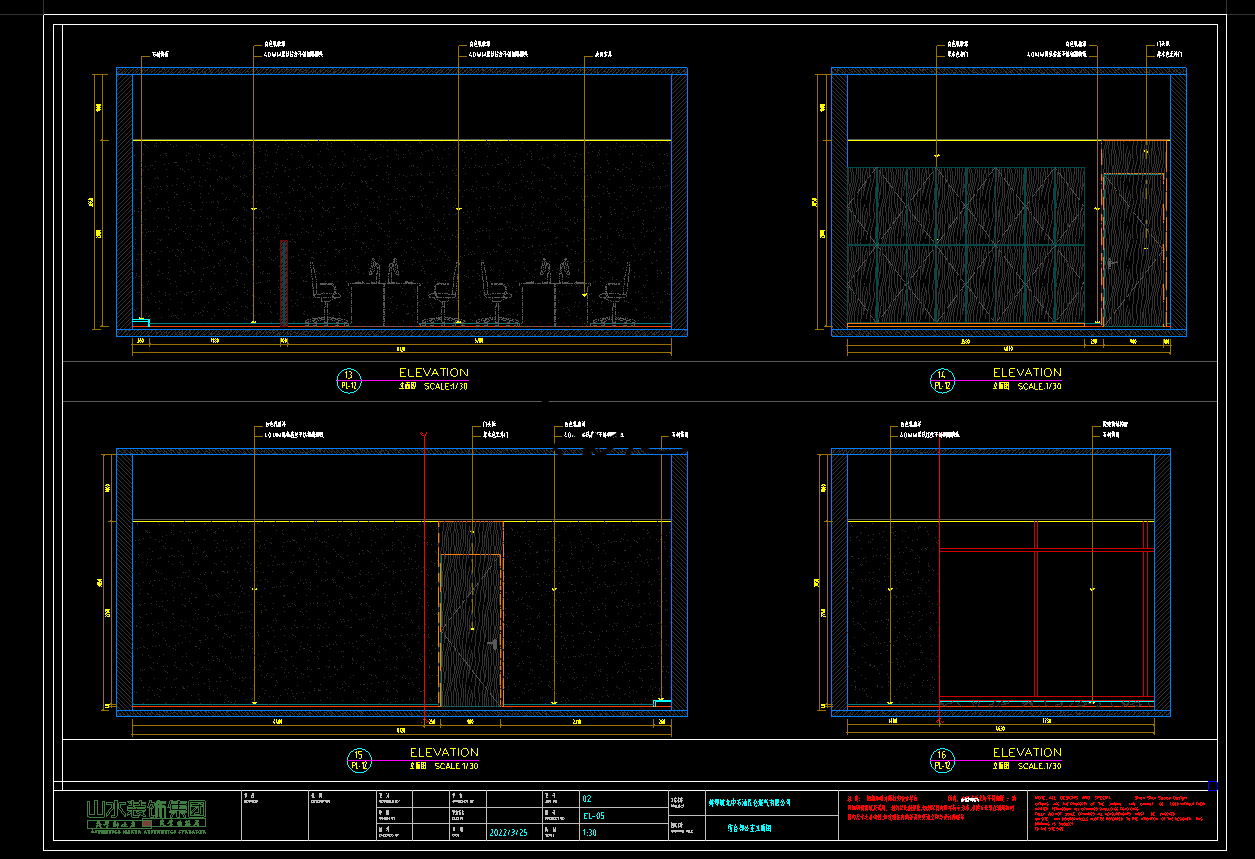Click the orange dashed door in elevation 15

coord(470,628)
